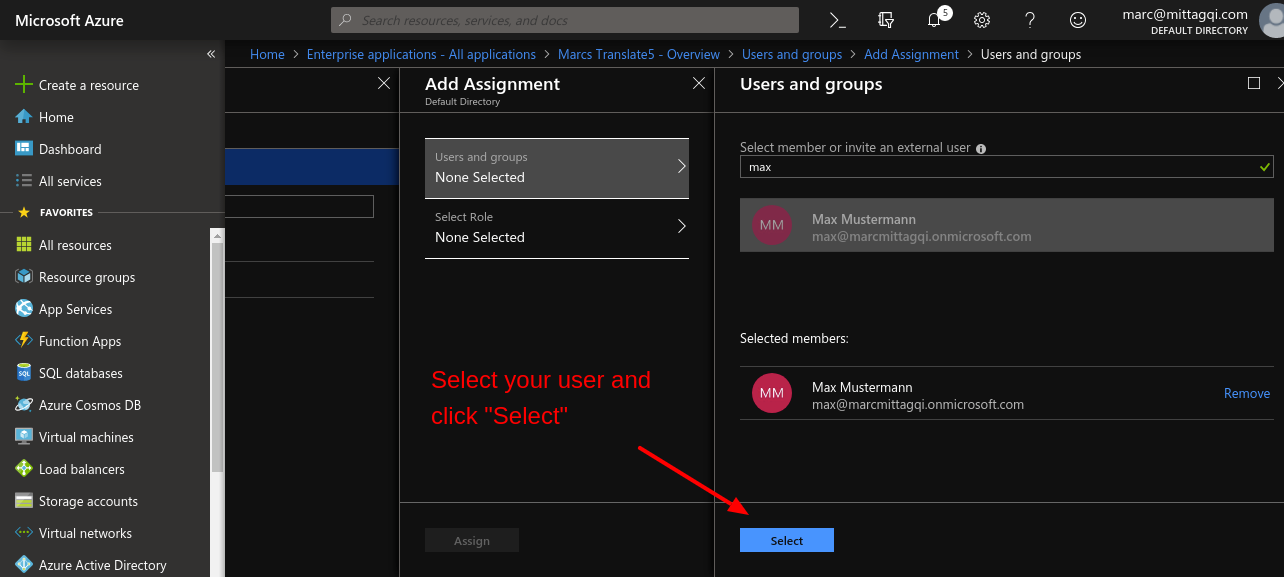Open the Select Role None Selected row
The image size is (1284, 577).
[x=557, y=228]
